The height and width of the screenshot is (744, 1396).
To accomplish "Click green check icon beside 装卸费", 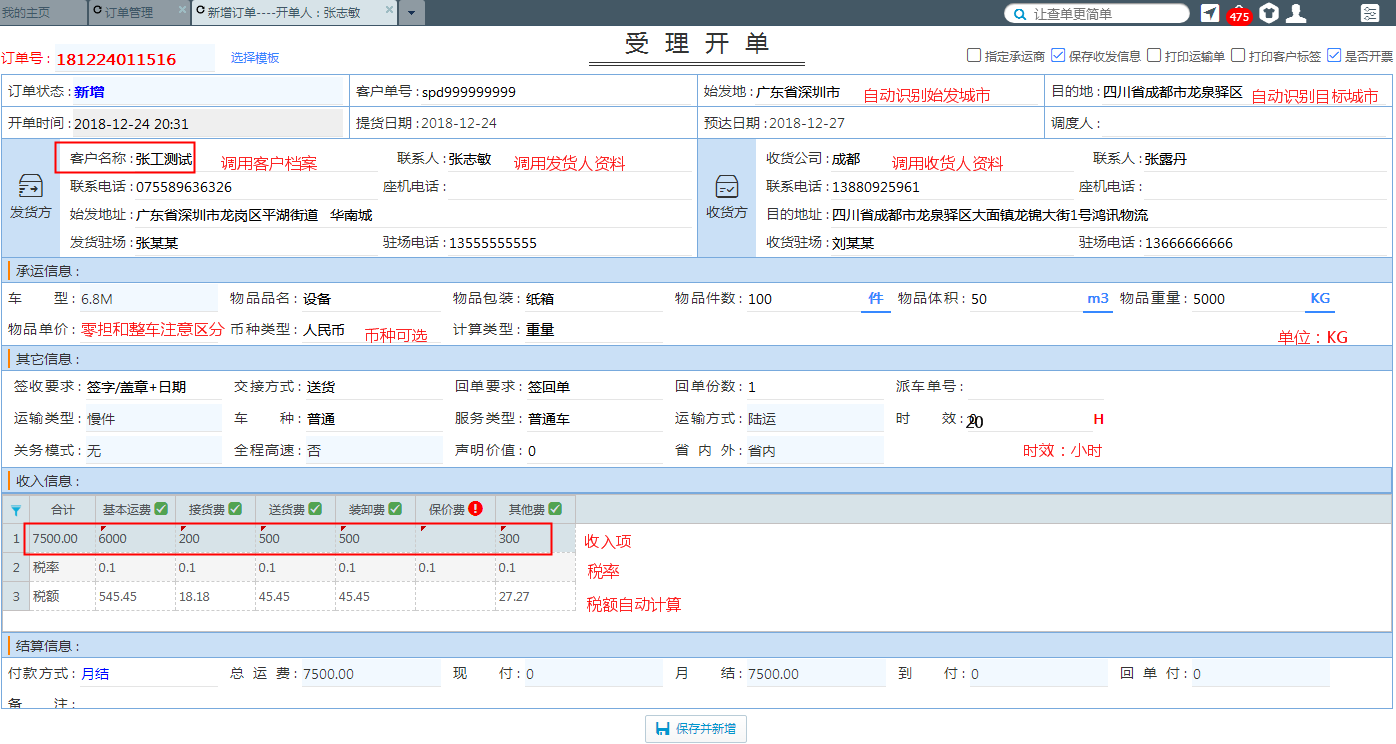I will click(x=395, y=508).
